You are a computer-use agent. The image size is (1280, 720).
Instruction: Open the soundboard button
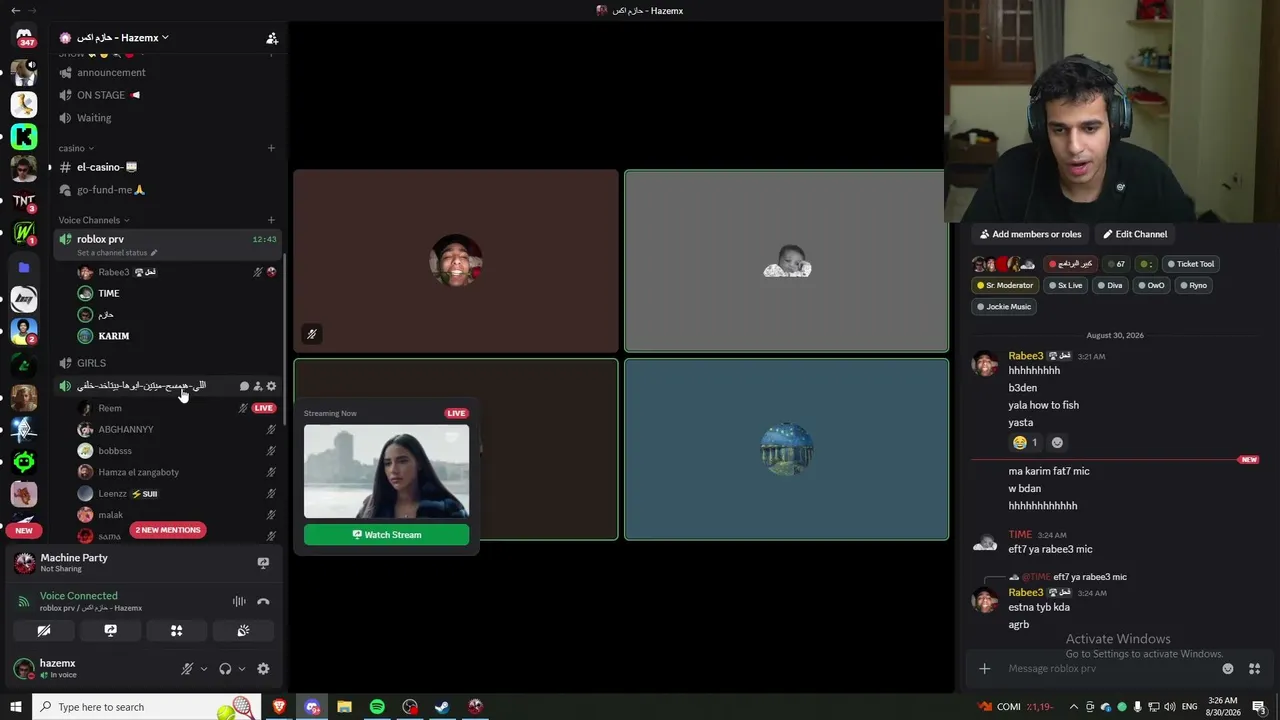243,631
